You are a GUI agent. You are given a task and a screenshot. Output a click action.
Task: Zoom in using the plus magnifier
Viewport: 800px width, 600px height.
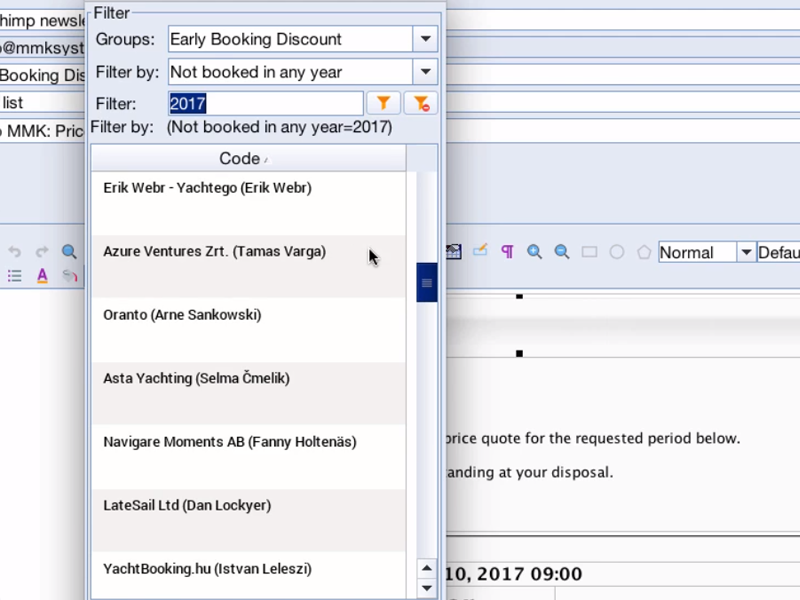[535, 252]
